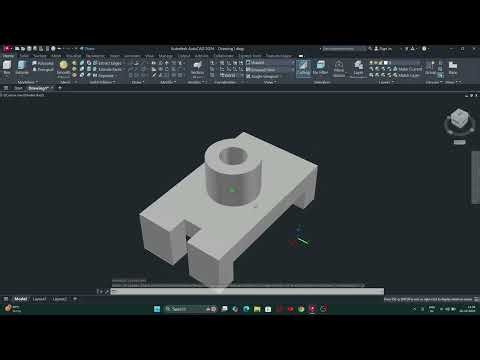
Task: Select the Model layout tab
Action: 21,299
